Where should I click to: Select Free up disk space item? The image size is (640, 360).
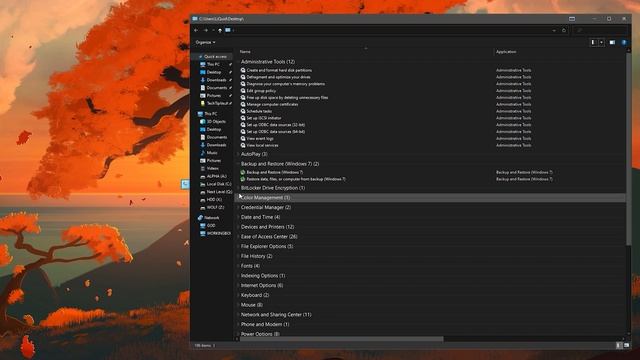287,98
